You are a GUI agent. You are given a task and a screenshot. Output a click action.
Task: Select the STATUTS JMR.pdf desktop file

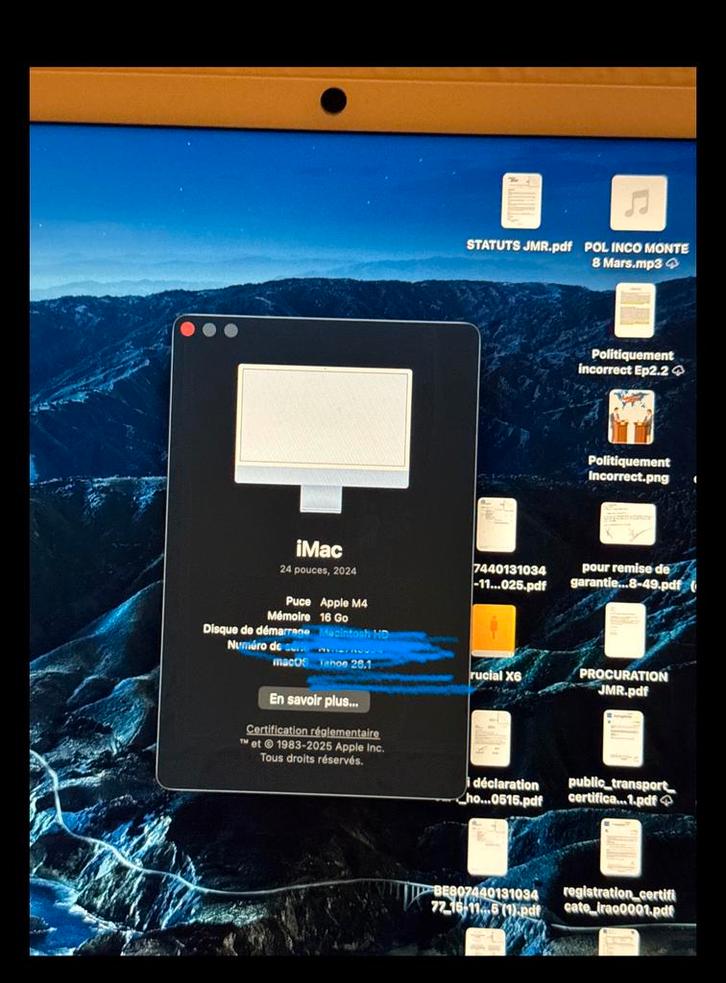(x=521, y=201)
